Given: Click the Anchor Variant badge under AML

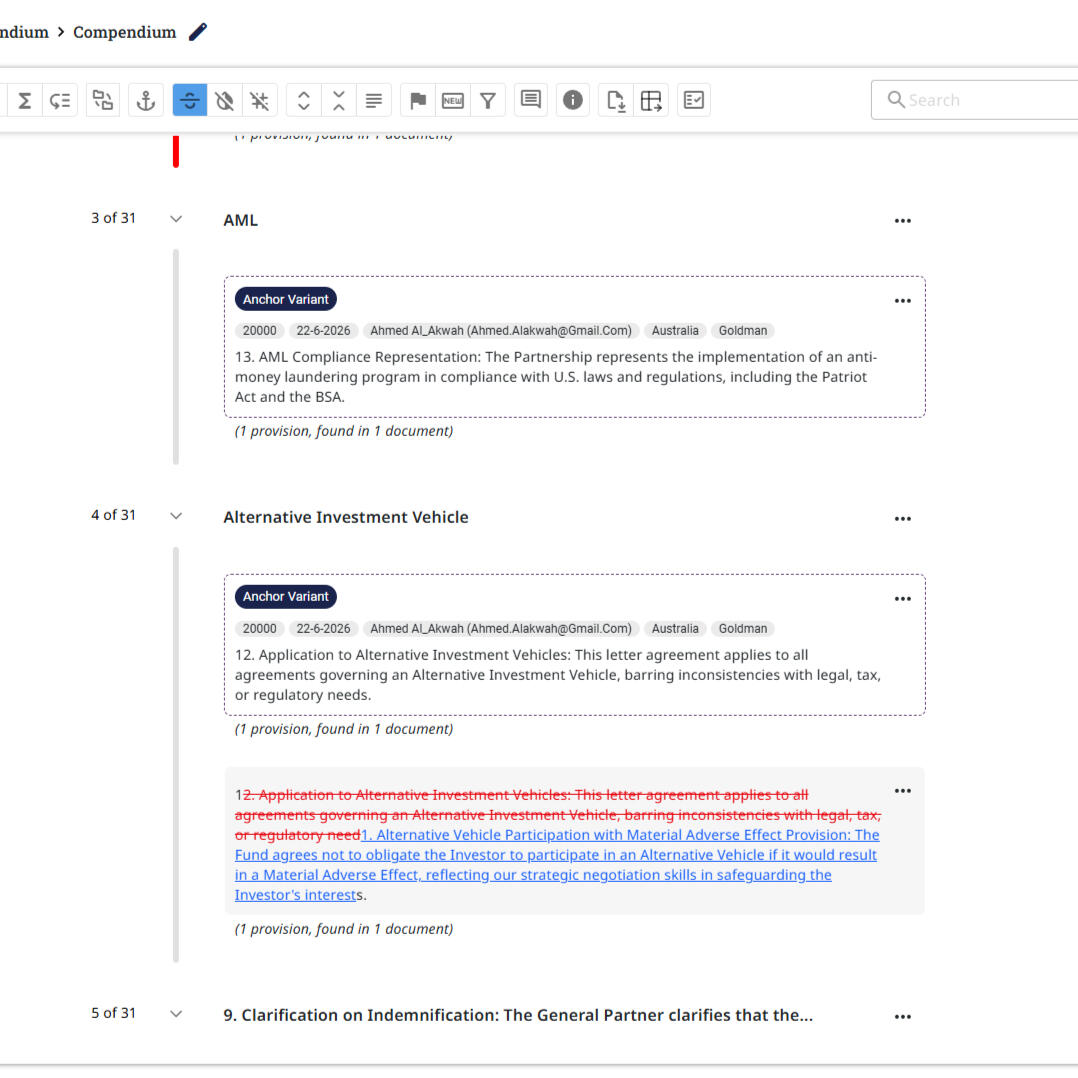Looking at the screenshot, I should [x=285, y=299].
